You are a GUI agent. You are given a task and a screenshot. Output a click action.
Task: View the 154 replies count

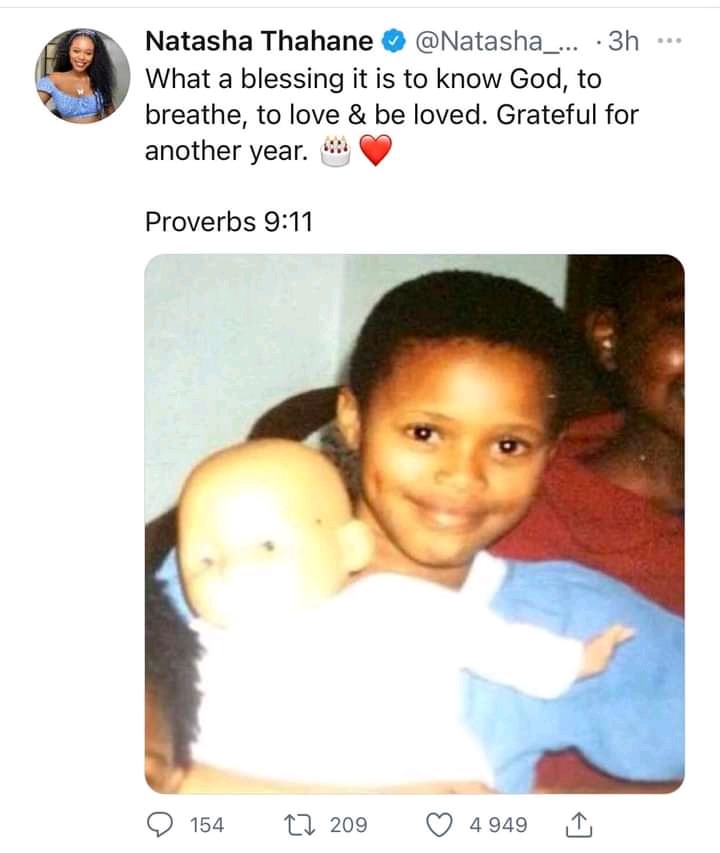(x=207, y=825)
